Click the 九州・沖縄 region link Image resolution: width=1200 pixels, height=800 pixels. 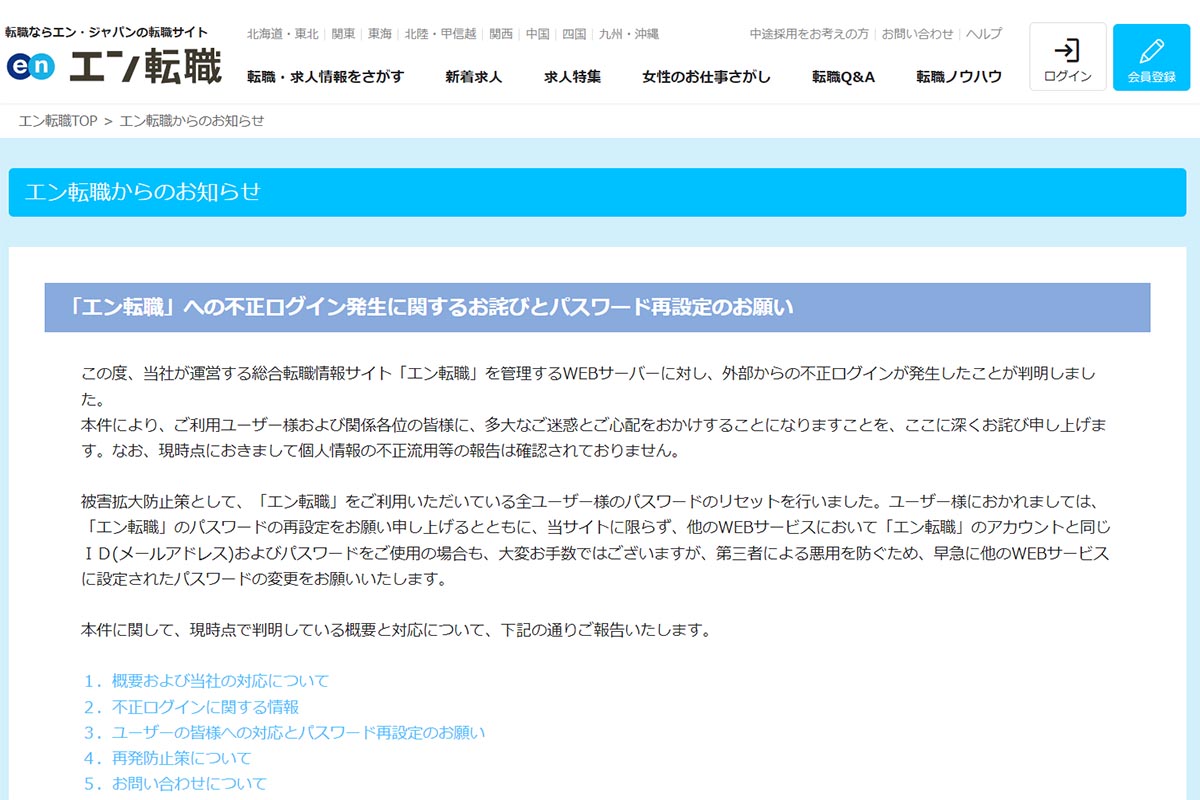[630, 33]
